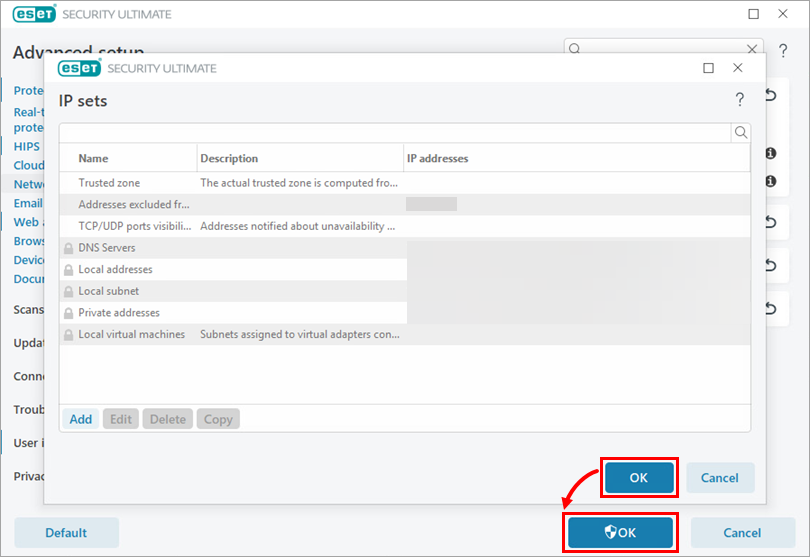Focus the search field in IP sets
Screen dimensions: 810x557
(x=395, y=132)
